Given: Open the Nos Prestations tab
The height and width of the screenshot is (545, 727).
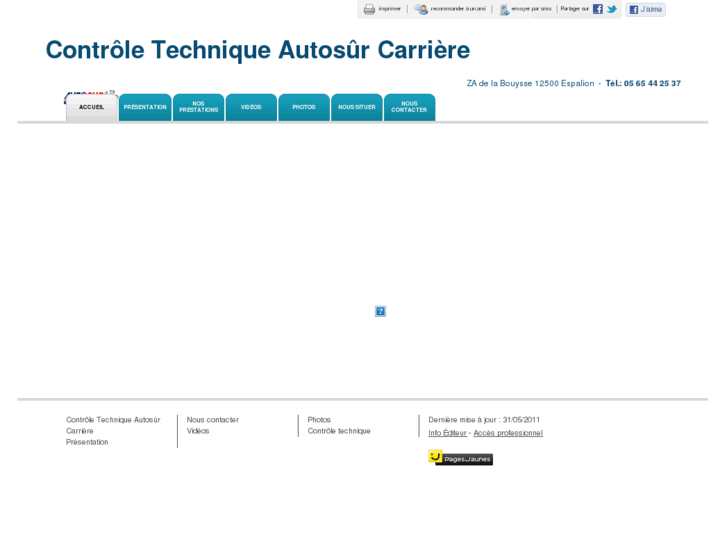Looking at the screenshot, I should [x=198, y=108].
